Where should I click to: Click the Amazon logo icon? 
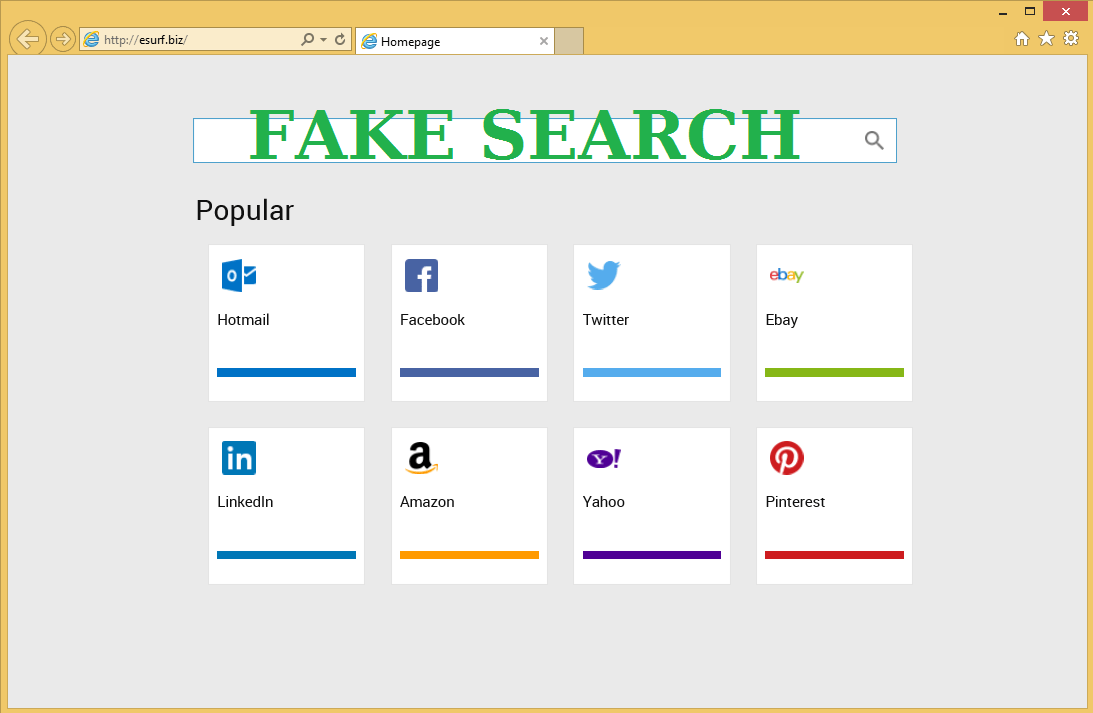pos(422,458)
